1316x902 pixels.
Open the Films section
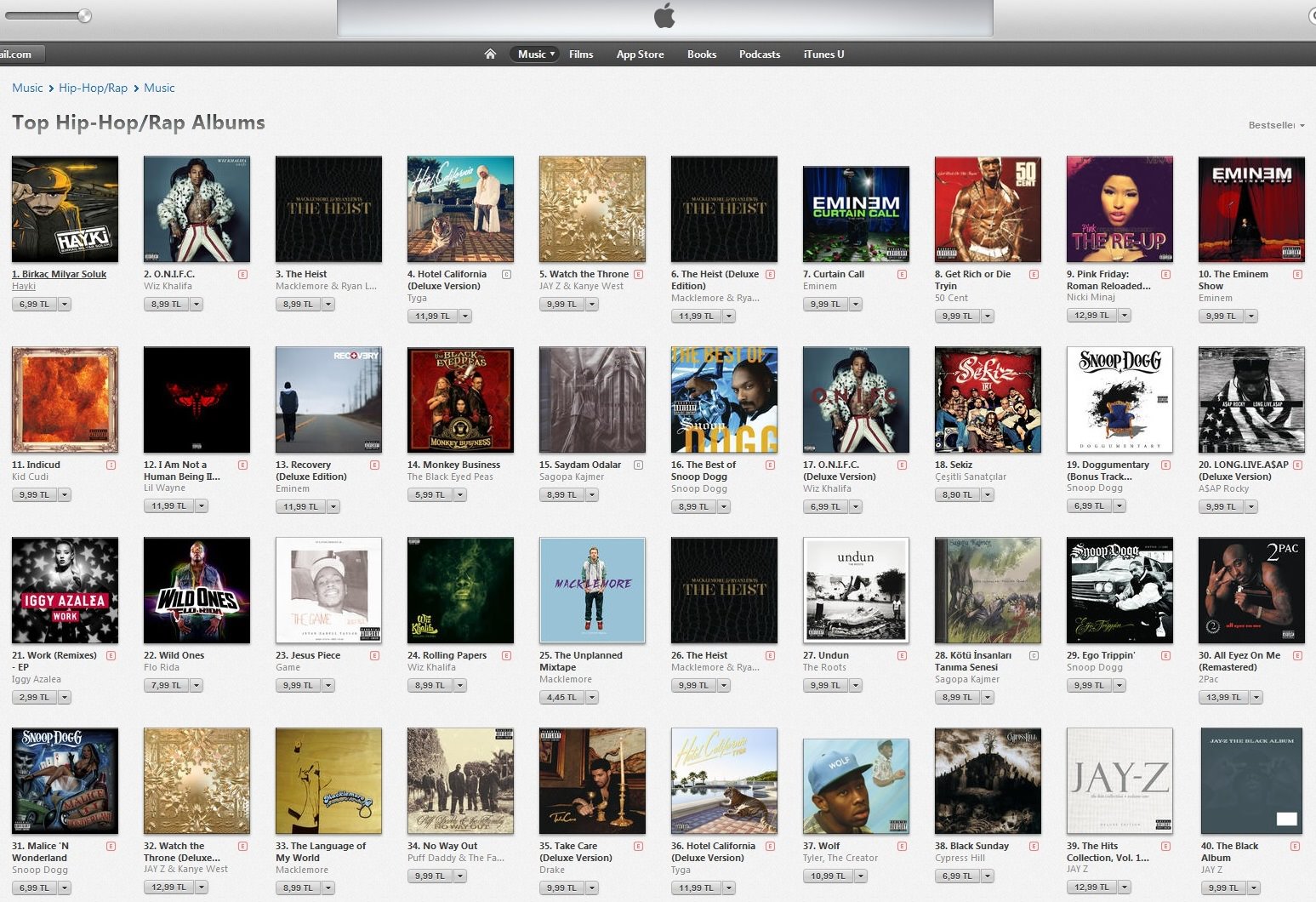point(581,54)
